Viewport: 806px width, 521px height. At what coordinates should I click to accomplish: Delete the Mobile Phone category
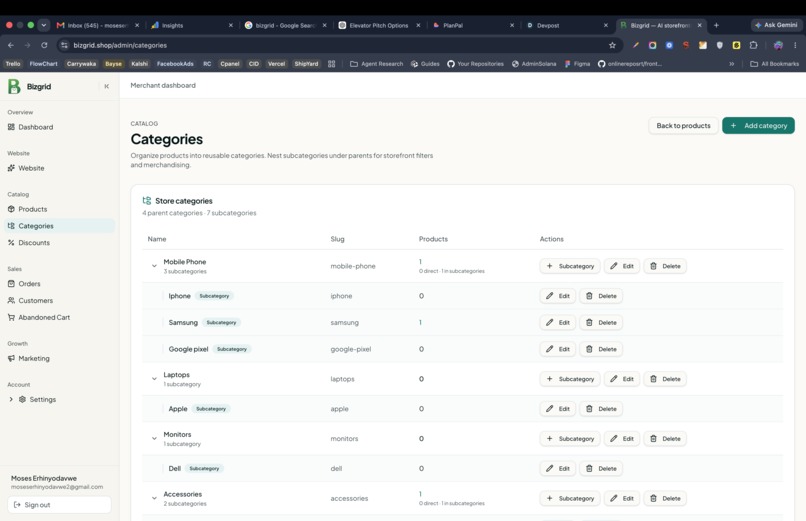click(665, 266)
